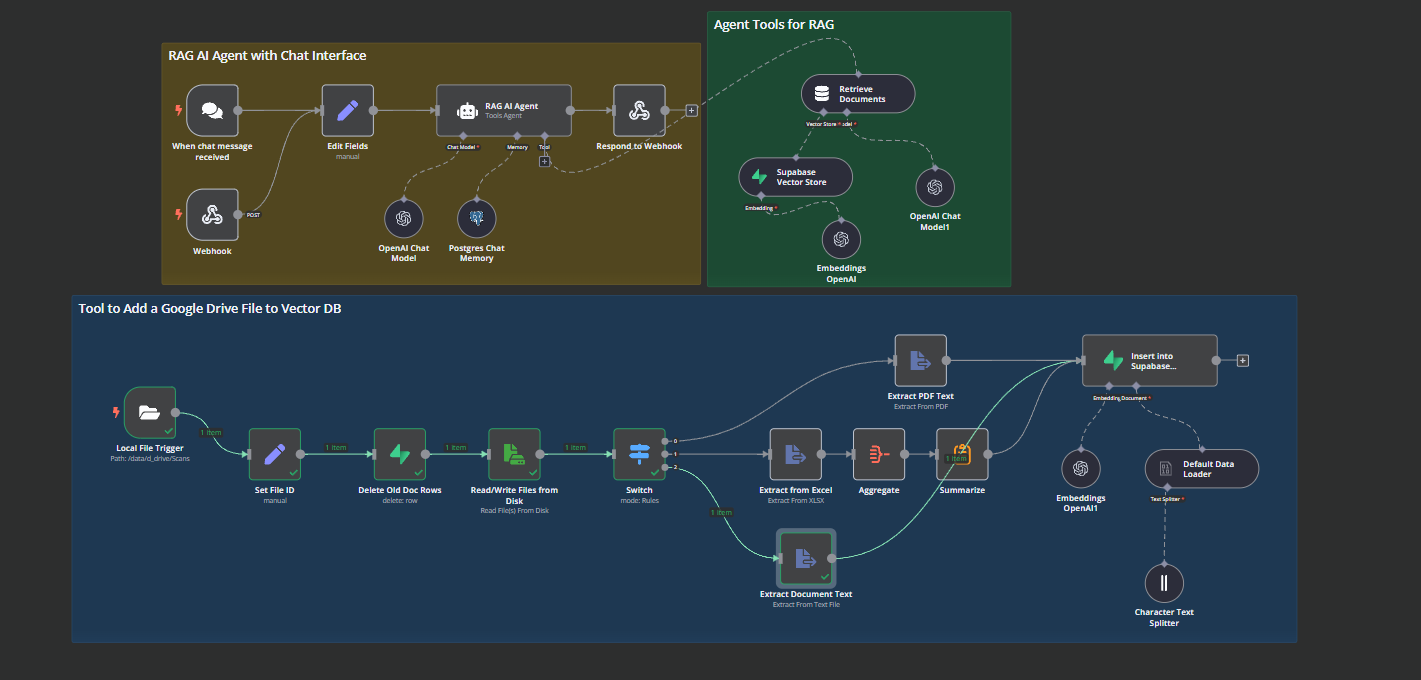Open the Supabase Vector Store node
Viewport: 1421px width, 680px height.
pyautogui.click(x=795, y=177)
